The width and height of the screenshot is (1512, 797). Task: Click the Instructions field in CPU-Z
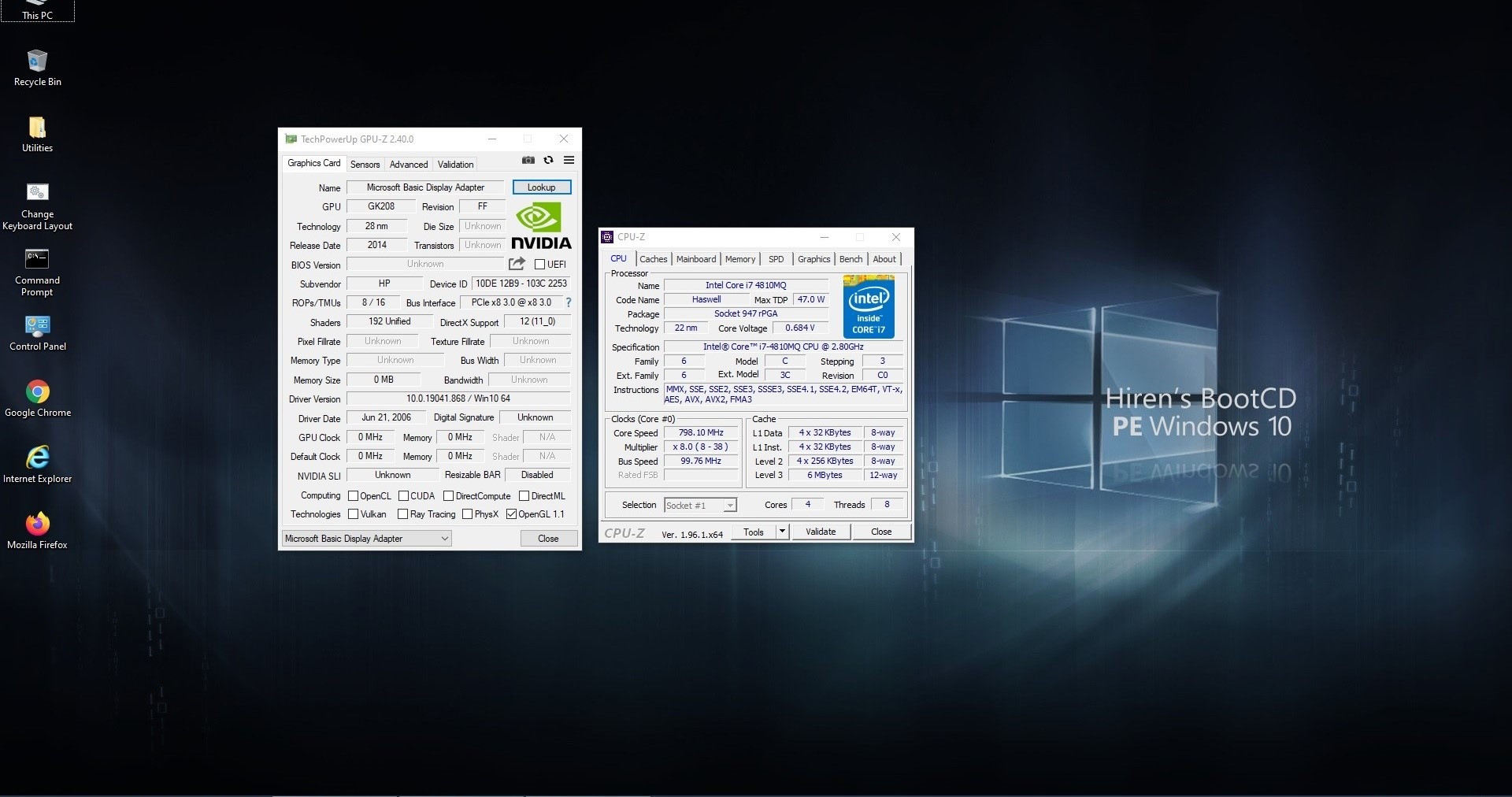pos(784,395)
